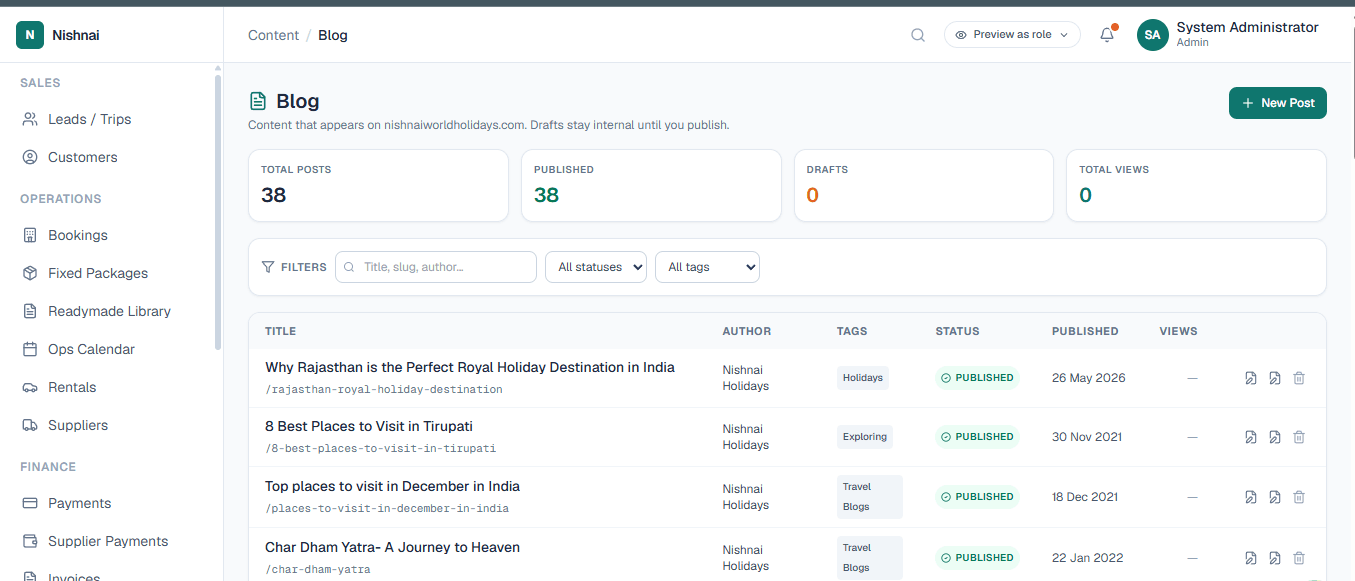Click the slug /char-dham-yatra

coord(318,570)
